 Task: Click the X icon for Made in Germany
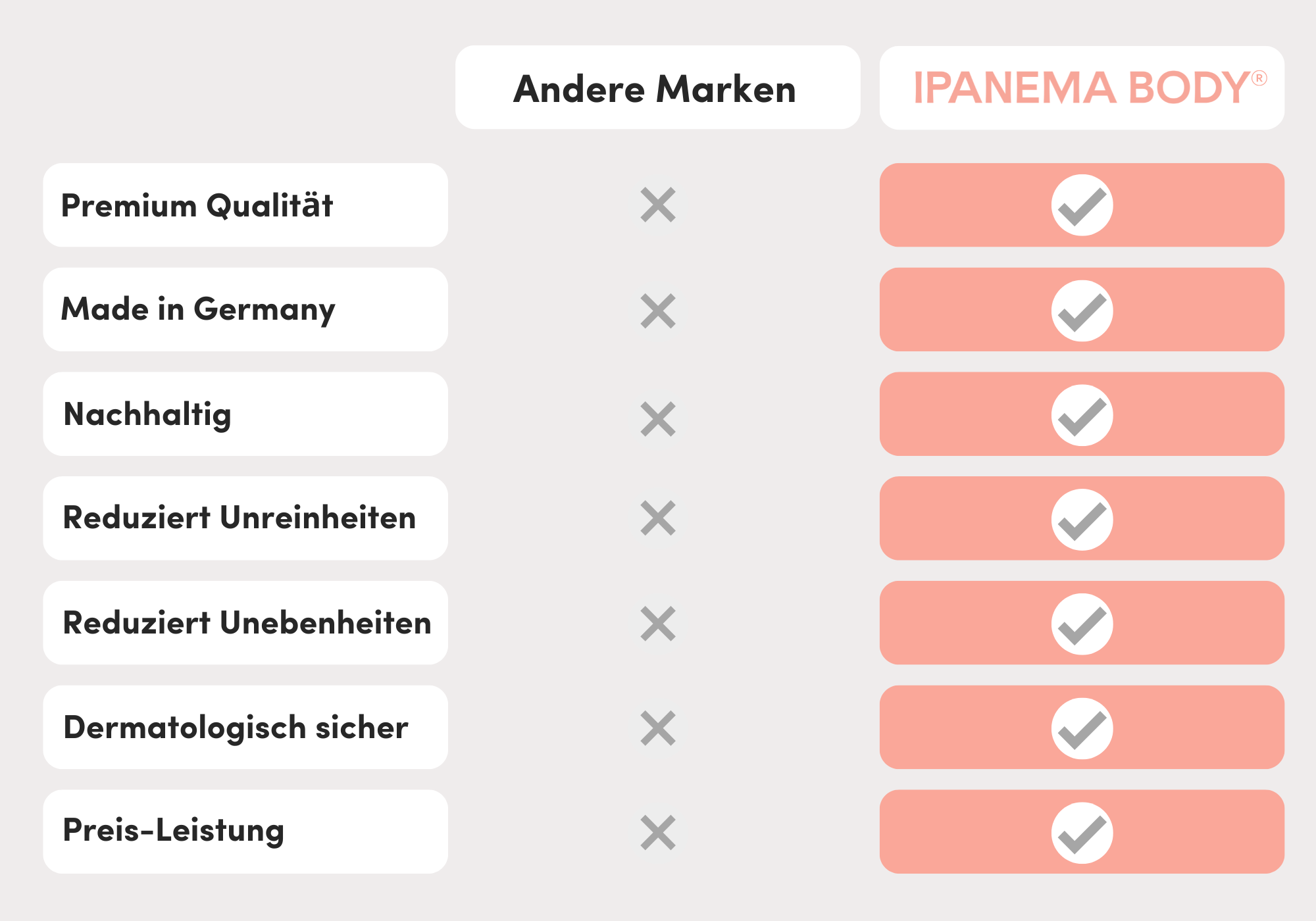pos(658,311)
